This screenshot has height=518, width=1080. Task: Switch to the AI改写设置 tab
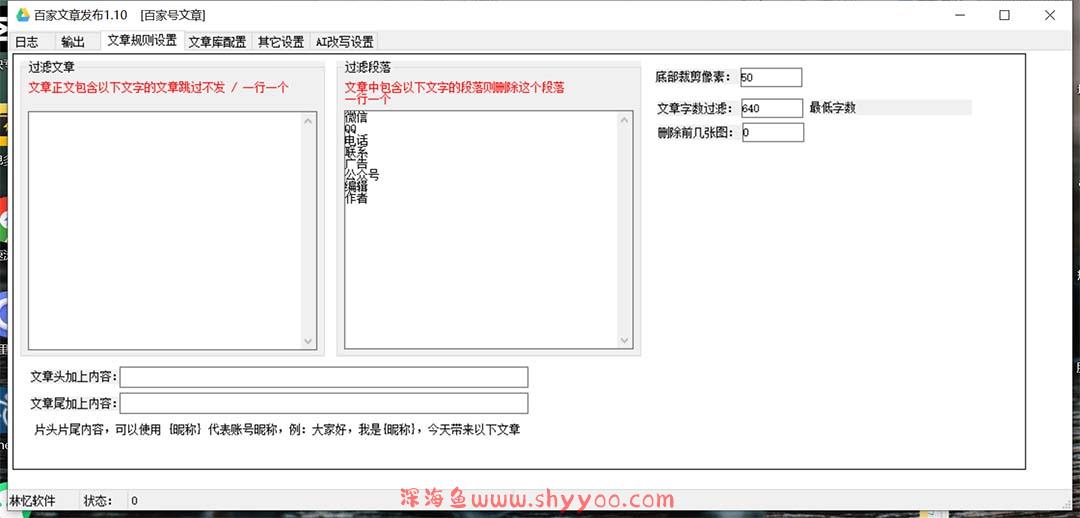tap(344, 42)
